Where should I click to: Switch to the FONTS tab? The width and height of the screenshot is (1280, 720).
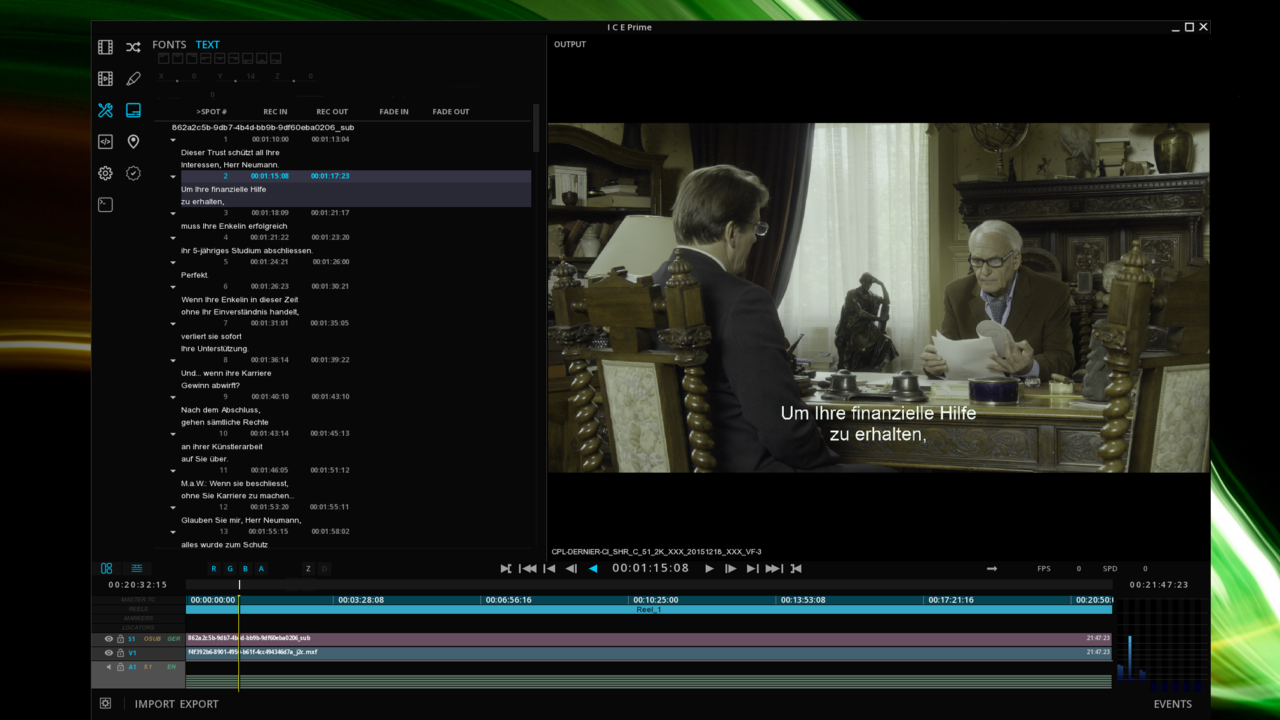click(169, 45)
